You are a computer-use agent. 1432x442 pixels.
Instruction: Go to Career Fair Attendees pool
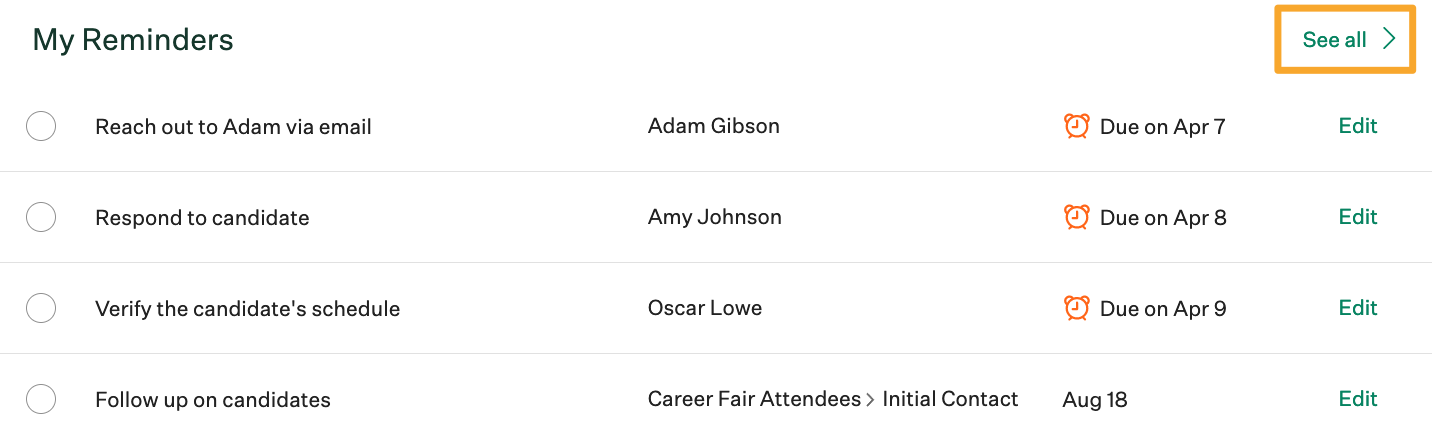[754, 399]
